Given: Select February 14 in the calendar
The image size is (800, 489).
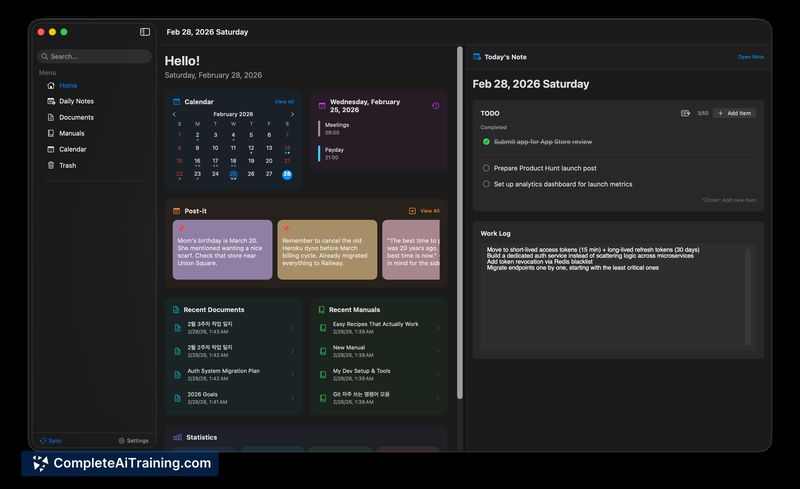Looking at the screenshot, I should [287, 149].
